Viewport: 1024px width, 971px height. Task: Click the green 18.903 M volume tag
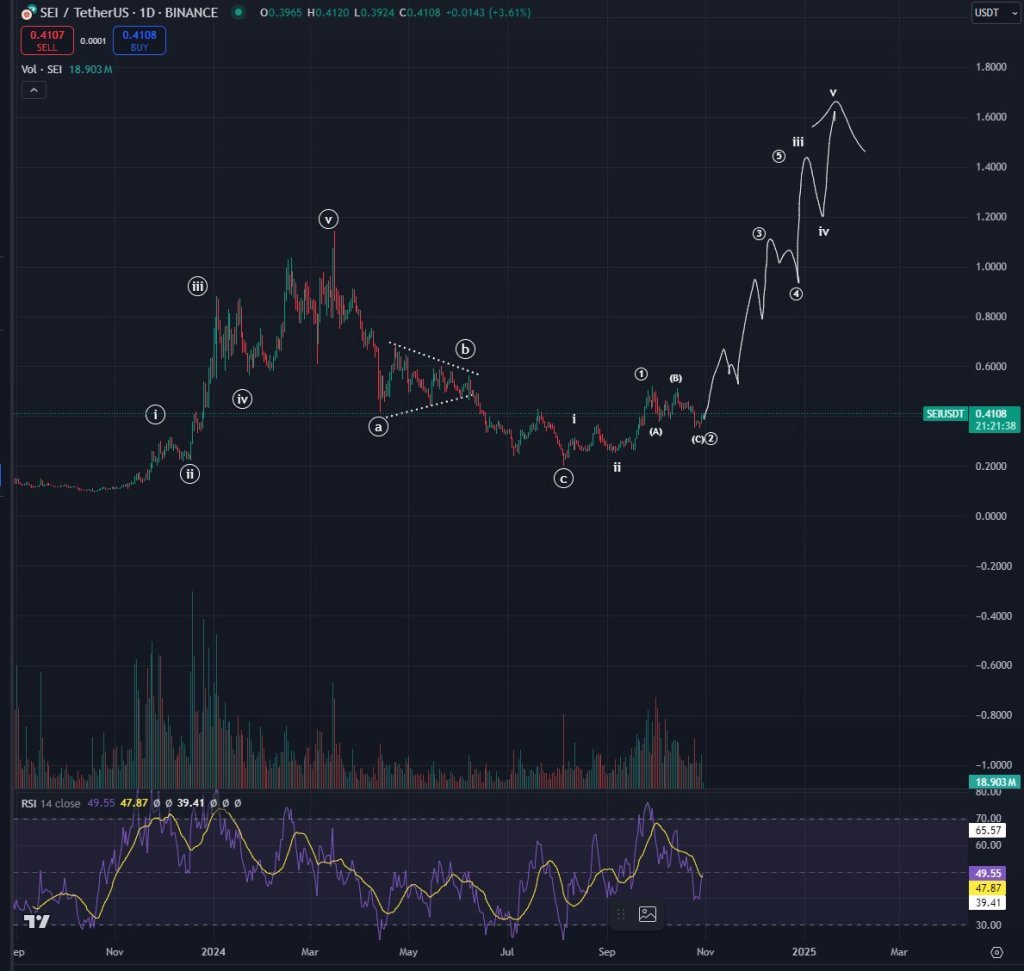[x=995, y=782]
